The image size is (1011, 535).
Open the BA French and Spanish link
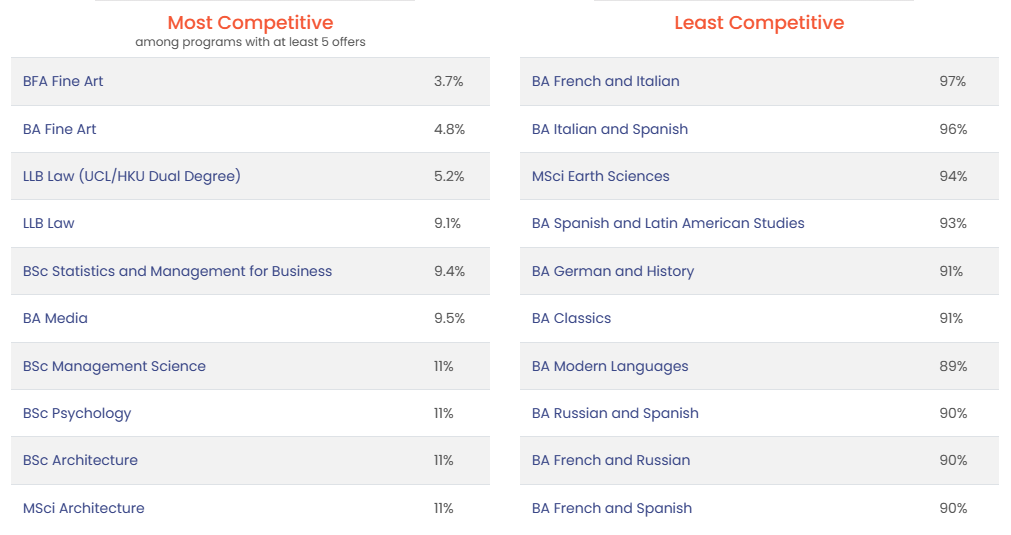coord(612,508)
